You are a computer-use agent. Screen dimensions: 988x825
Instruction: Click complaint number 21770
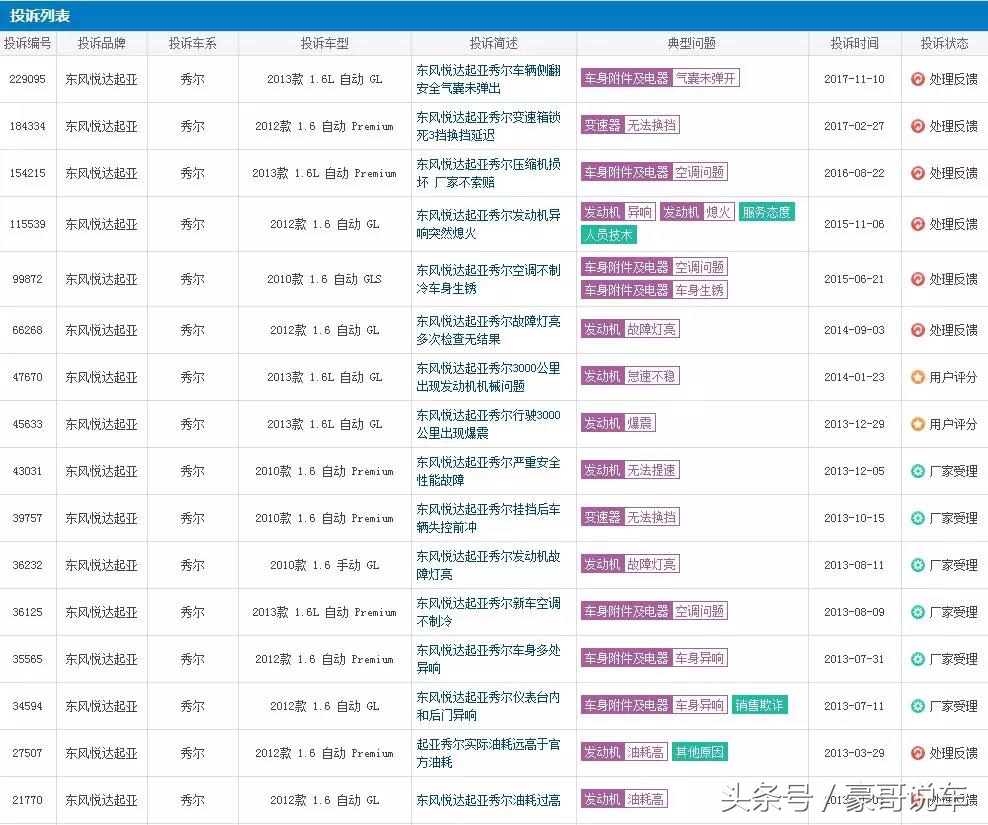[27, 800]
